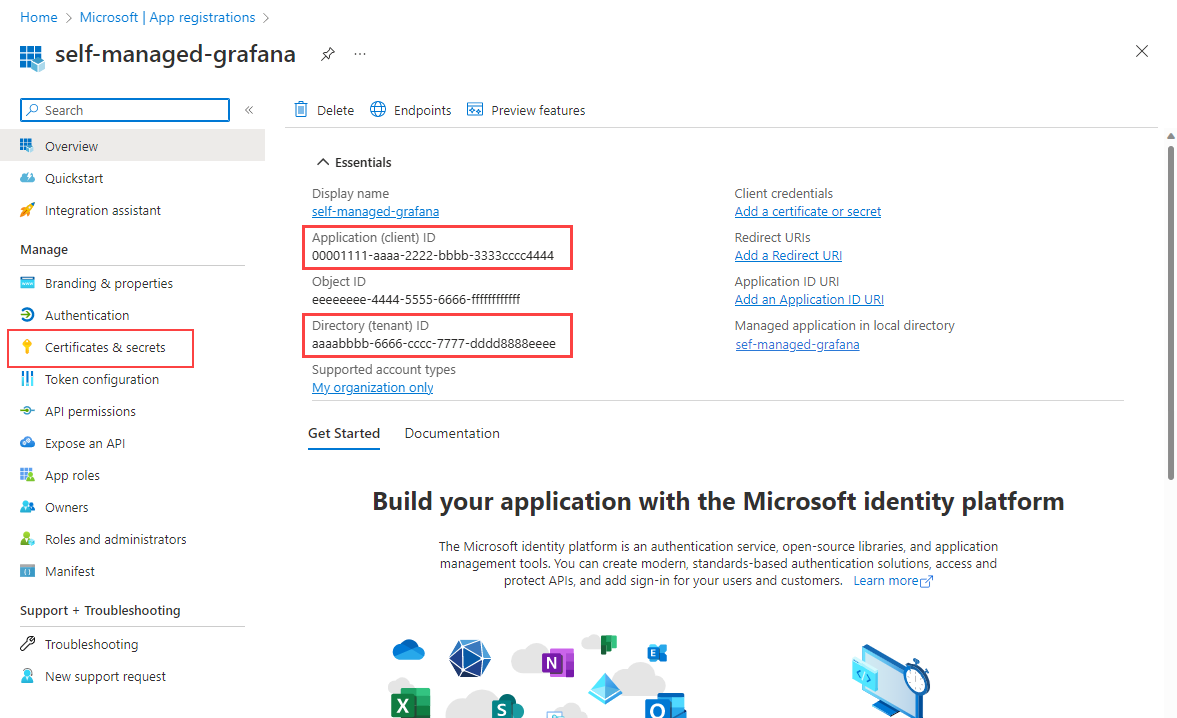Click the app registration grid icon
Viewport: 1177px width, 718px height.
coord(32,58)
